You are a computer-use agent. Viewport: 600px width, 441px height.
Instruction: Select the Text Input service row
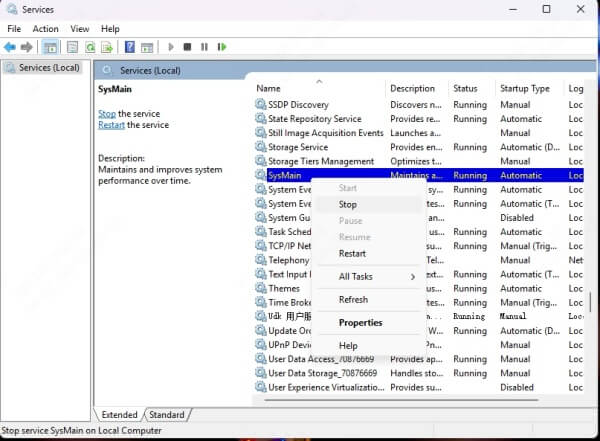pyautogui.click(x=419, y=274)
